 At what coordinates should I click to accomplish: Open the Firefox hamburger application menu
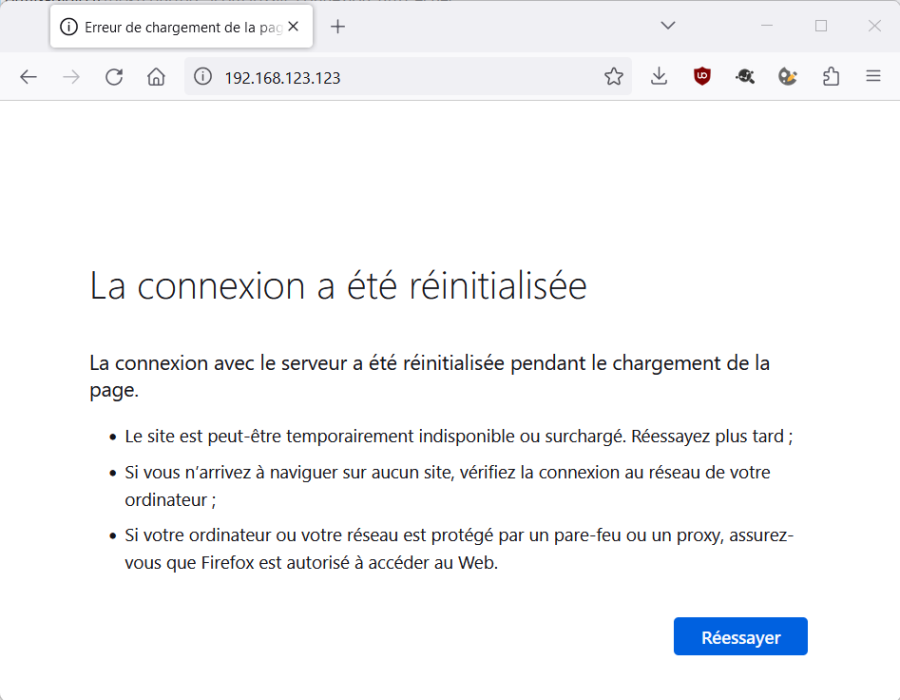[x=873, y=77]
